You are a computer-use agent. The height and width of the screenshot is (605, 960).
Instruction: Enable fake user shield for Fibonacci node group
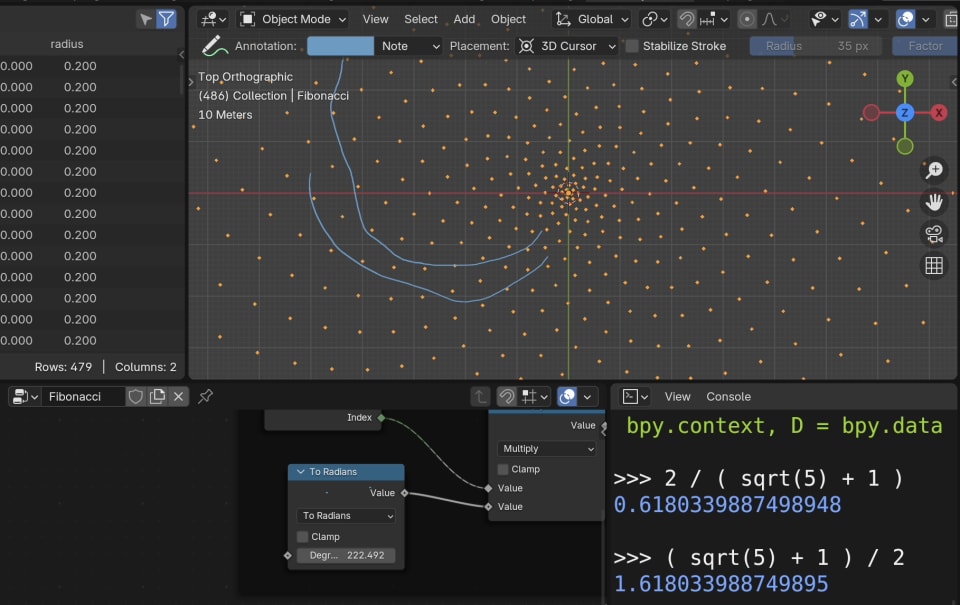pos(137,396)
